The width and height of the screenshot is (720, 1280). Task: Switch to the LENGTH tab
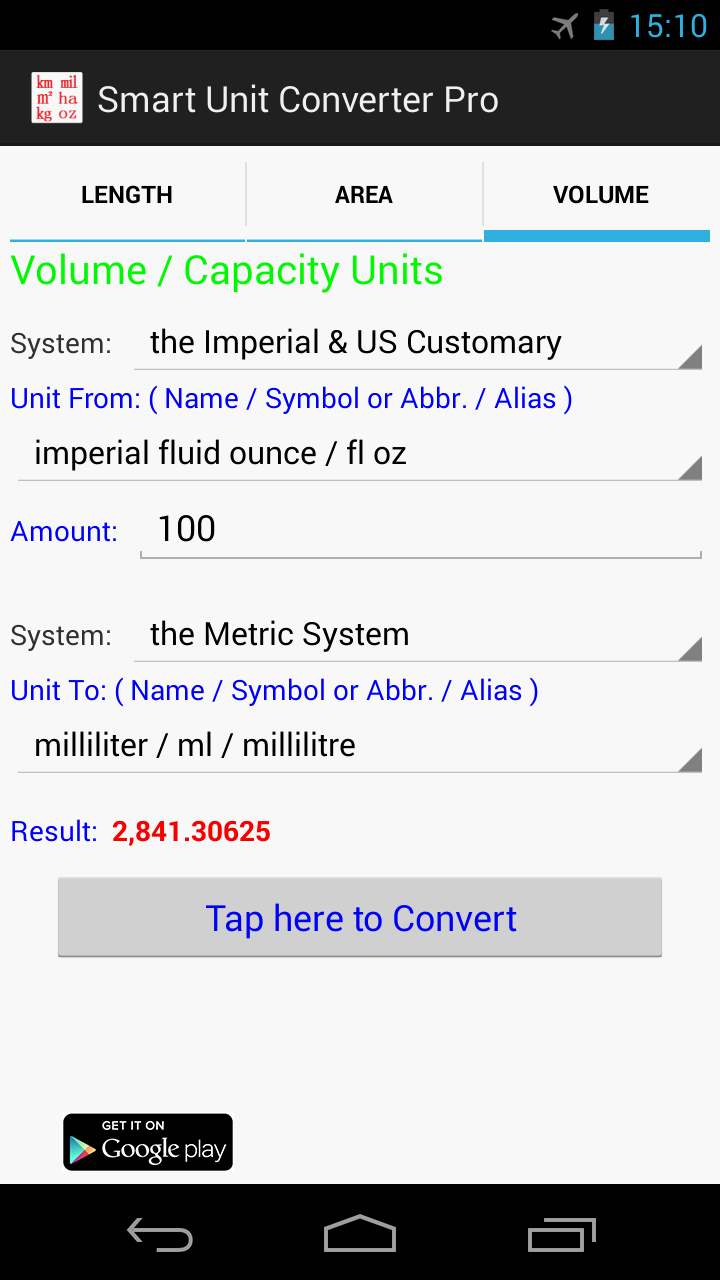point(127,195)
